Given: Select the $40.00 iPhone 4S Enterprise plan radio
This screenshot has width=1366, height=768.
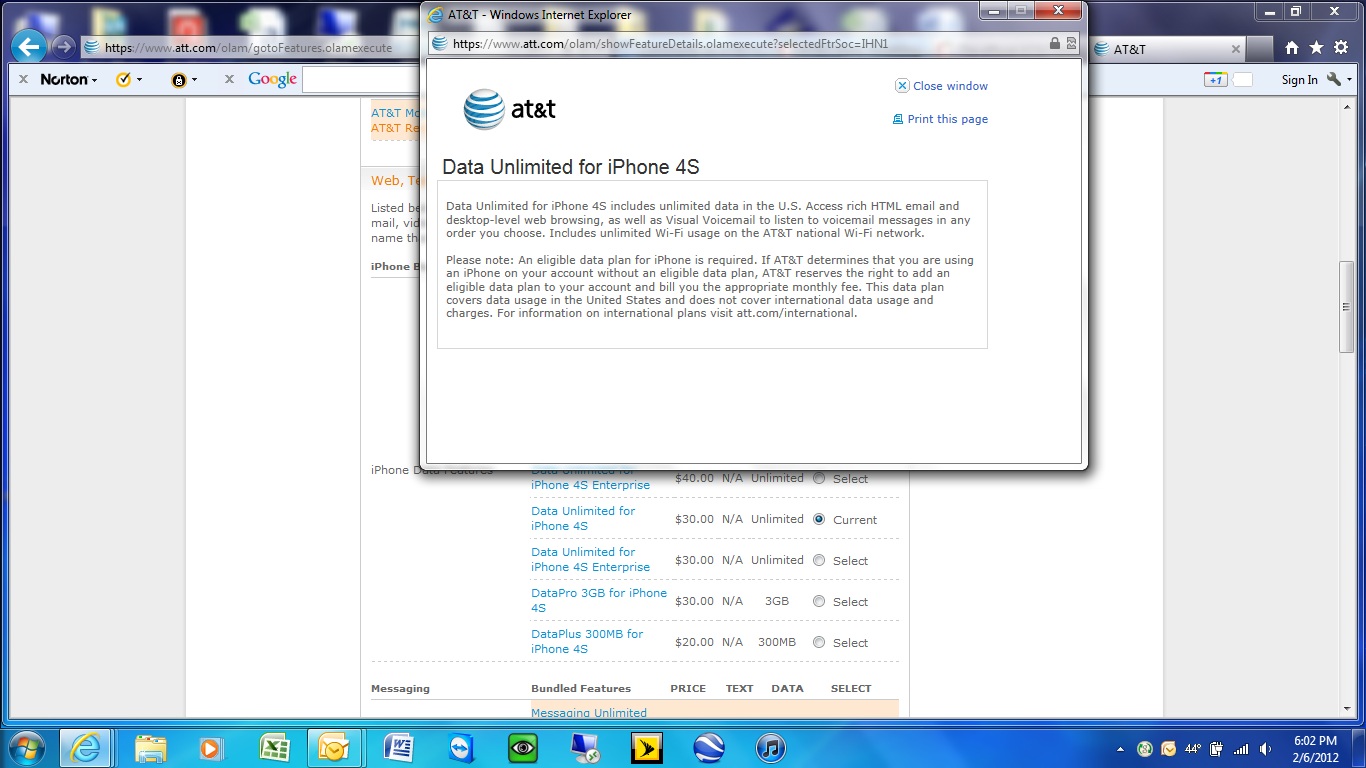Looking at the screenshot, I should pyautogui.click(x=819, y=478).
